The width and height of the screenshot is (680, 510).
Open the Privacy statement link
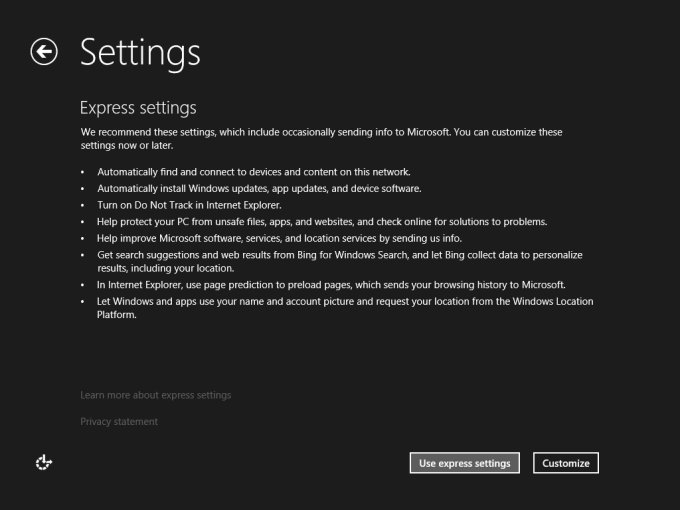pos(119,422)
